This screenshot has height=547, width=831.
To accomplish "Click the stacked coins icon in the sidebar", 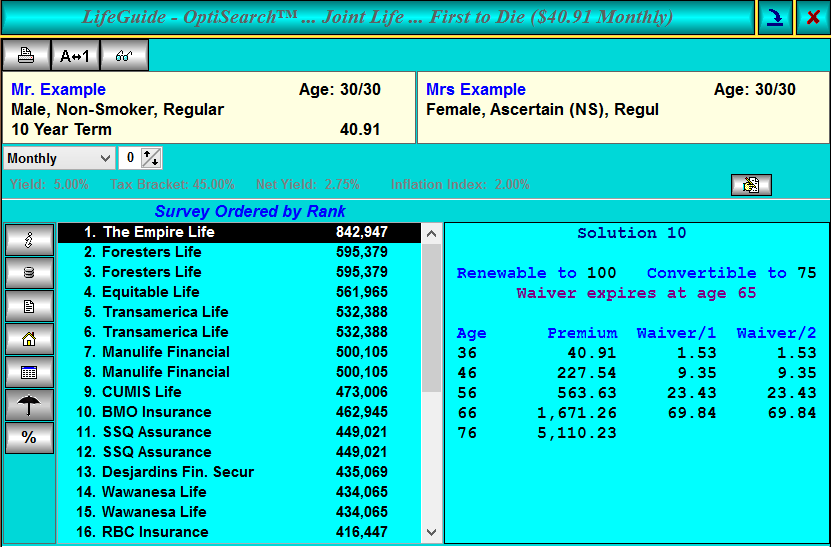I will pyautogui.click(x=29, y=273).
